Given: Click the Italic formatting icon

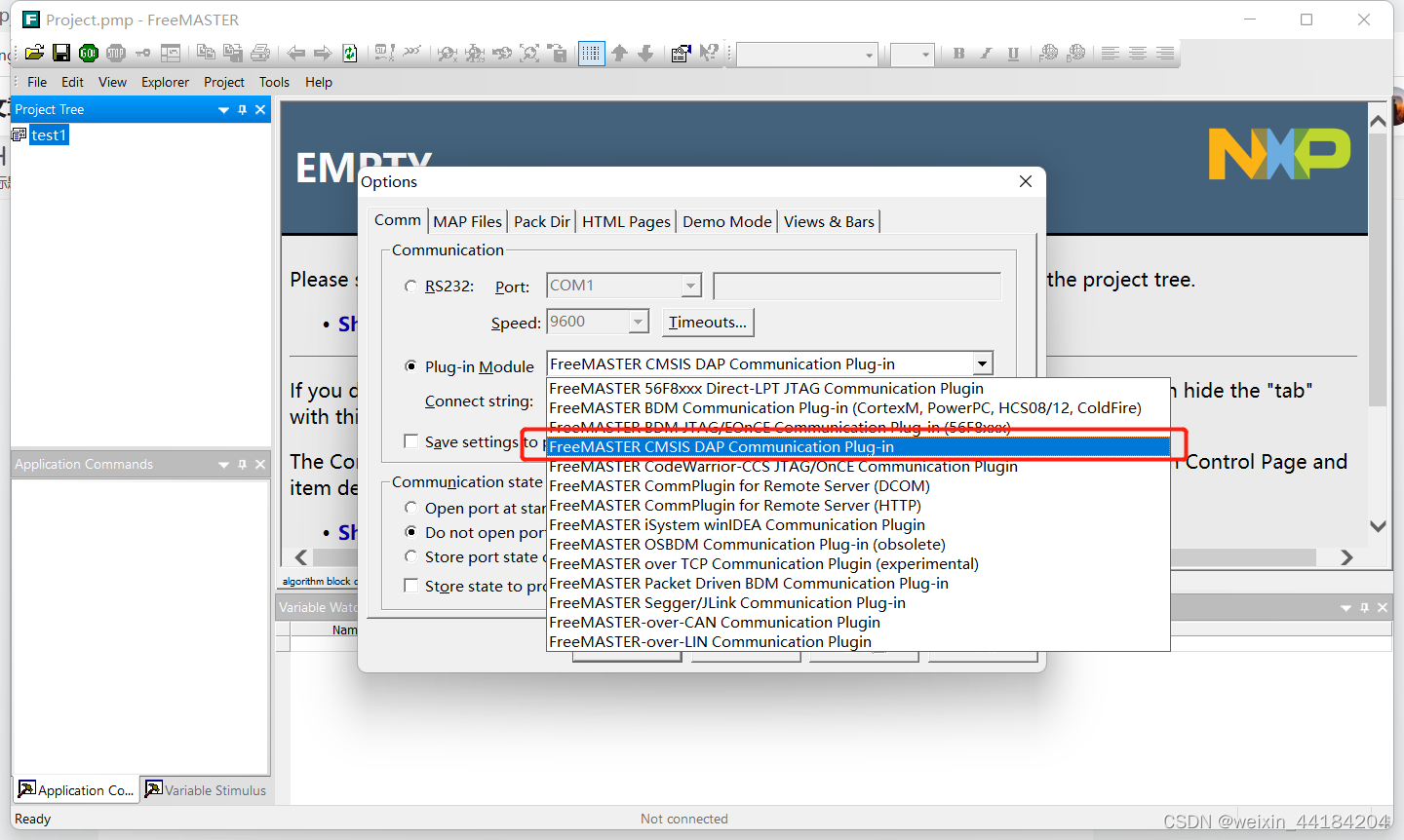Looking at the screenshot, I should 987,54.
